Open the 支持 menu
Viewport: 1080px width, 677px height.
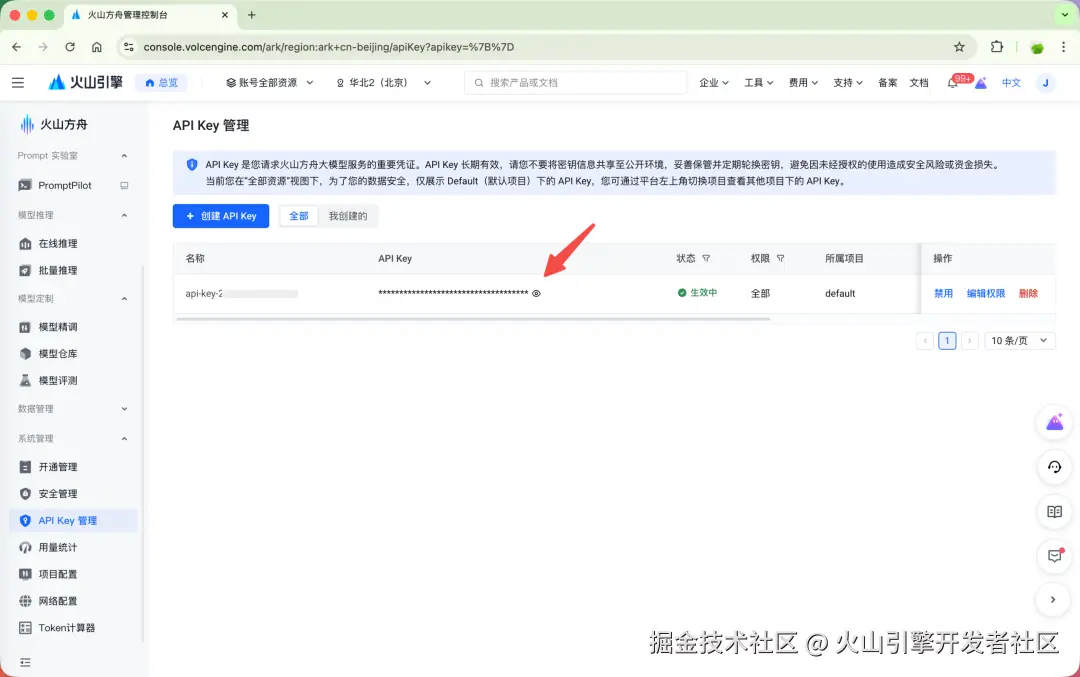pos(848,83)
